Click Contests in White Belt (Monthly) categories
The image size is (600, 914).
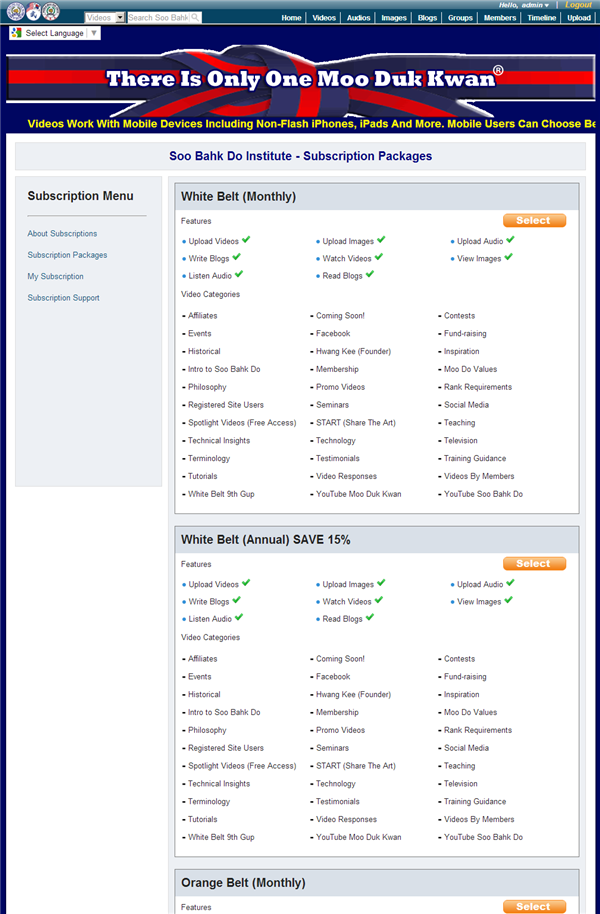coord(459,315)
